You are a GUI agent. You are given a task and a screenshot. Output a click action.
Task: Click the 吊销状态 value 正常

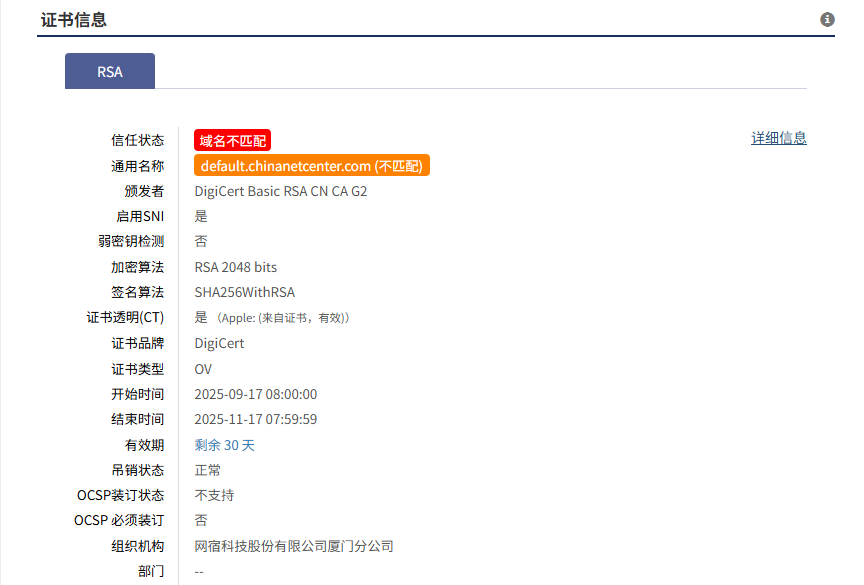point(206,469)
